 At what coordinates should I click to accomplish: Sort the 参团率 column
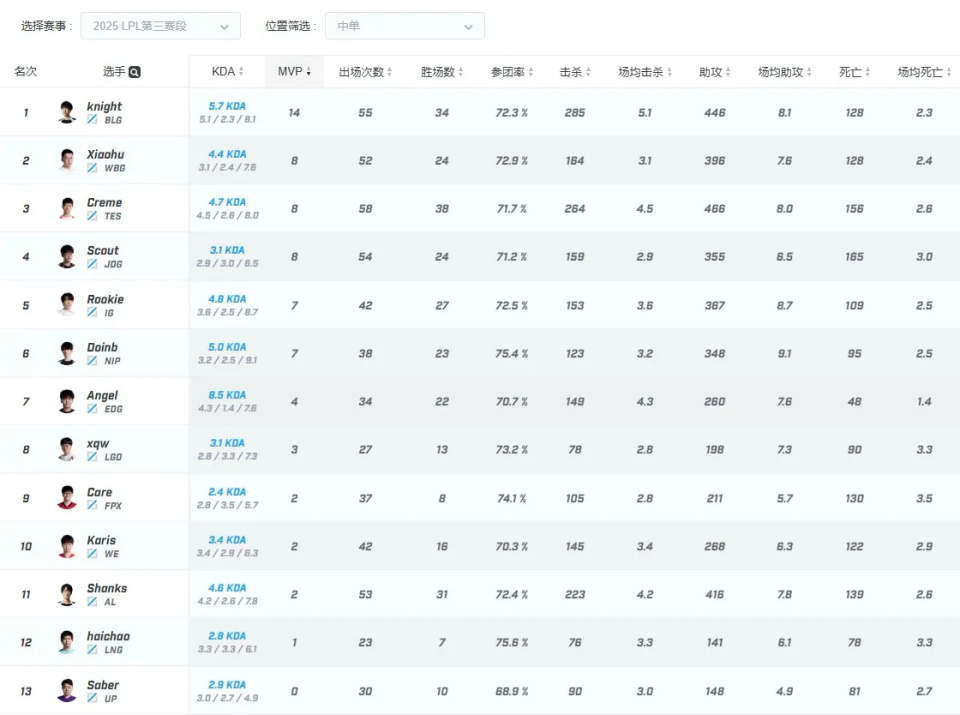[x=531, y=72]
